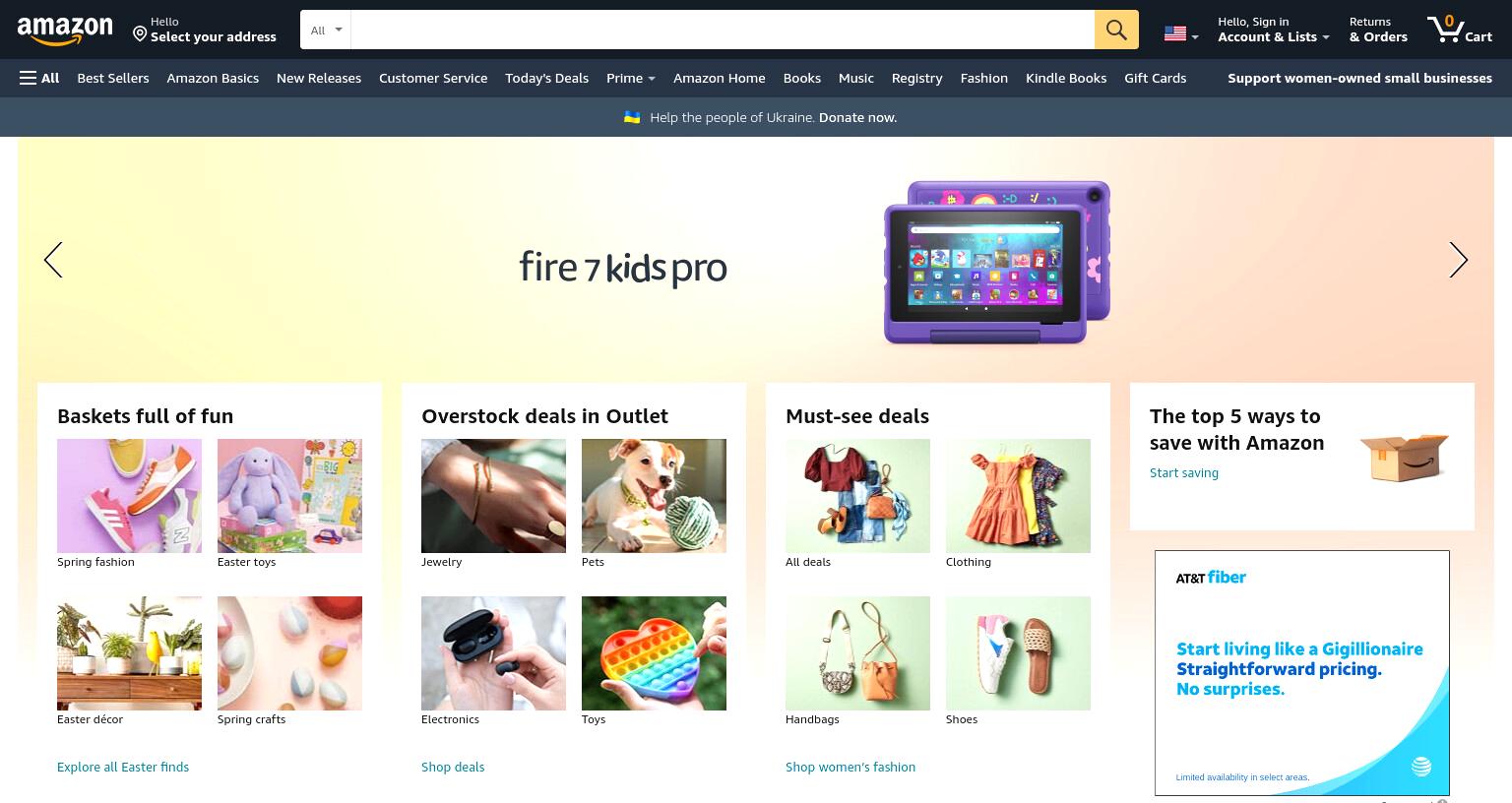Go to Today's Deals
The height and width of the screenshot is (803, 1512).
pyautogui.click(x=546, y=78)
